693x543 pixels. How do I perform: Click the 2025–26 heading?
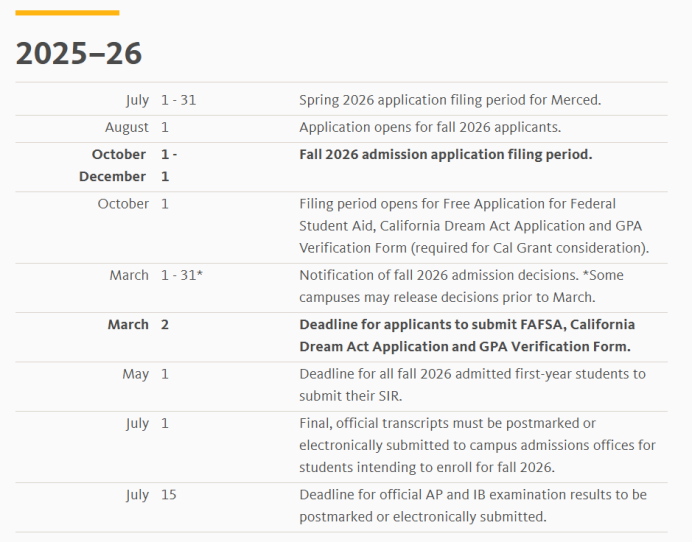(x=79, y=53)
